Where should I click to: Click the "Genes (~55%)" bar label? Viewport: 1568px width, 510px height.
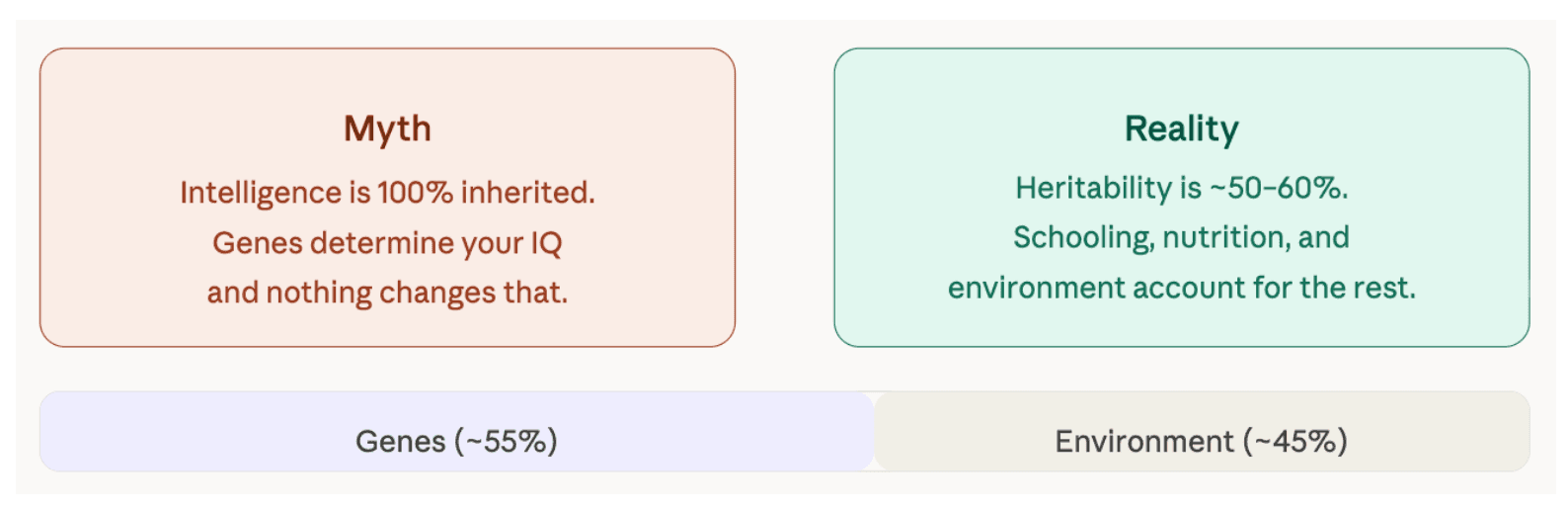(456, 441)
